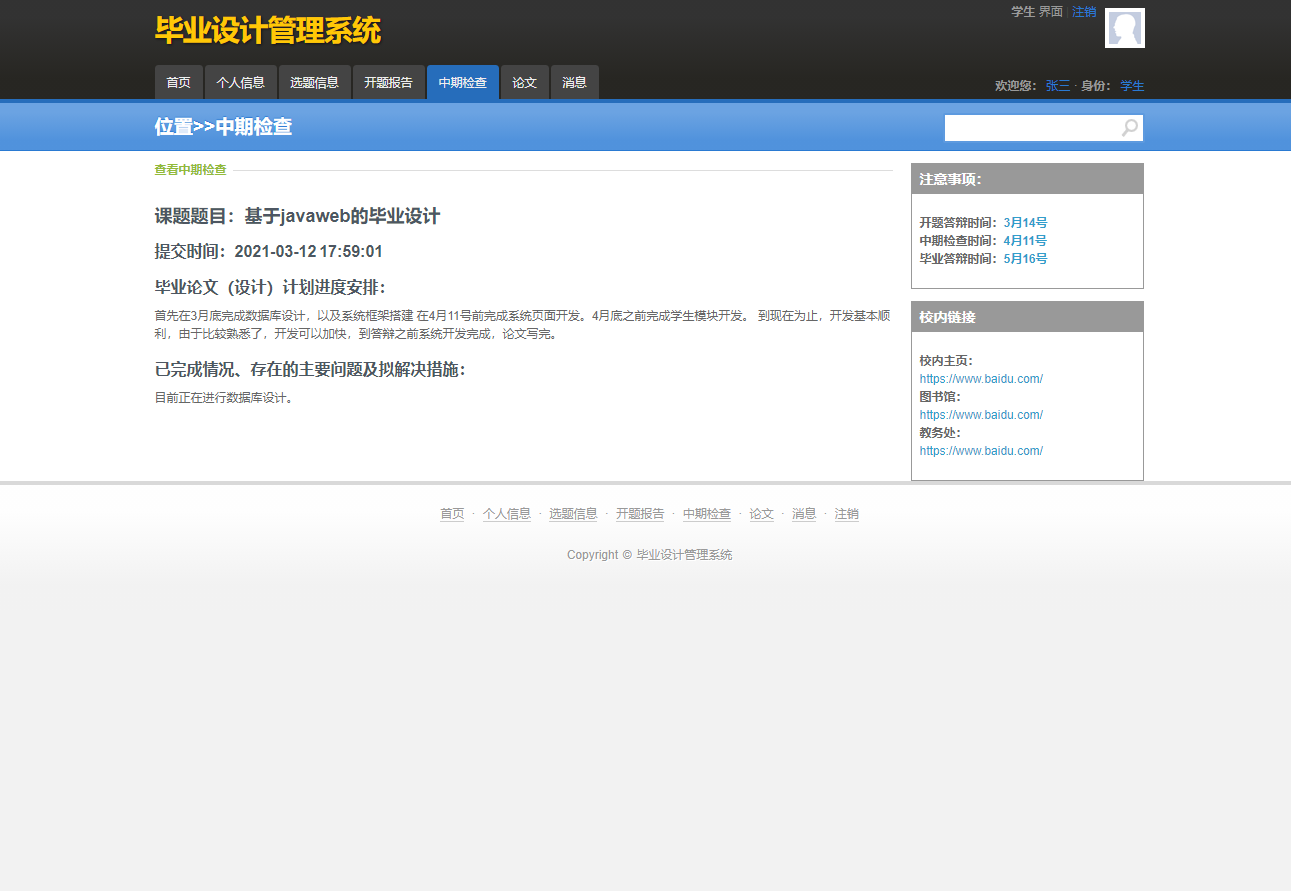The width and height of the screenshot is (1291, 891).
Task: Select the 选题信息 tab
Action: point(314,82)
